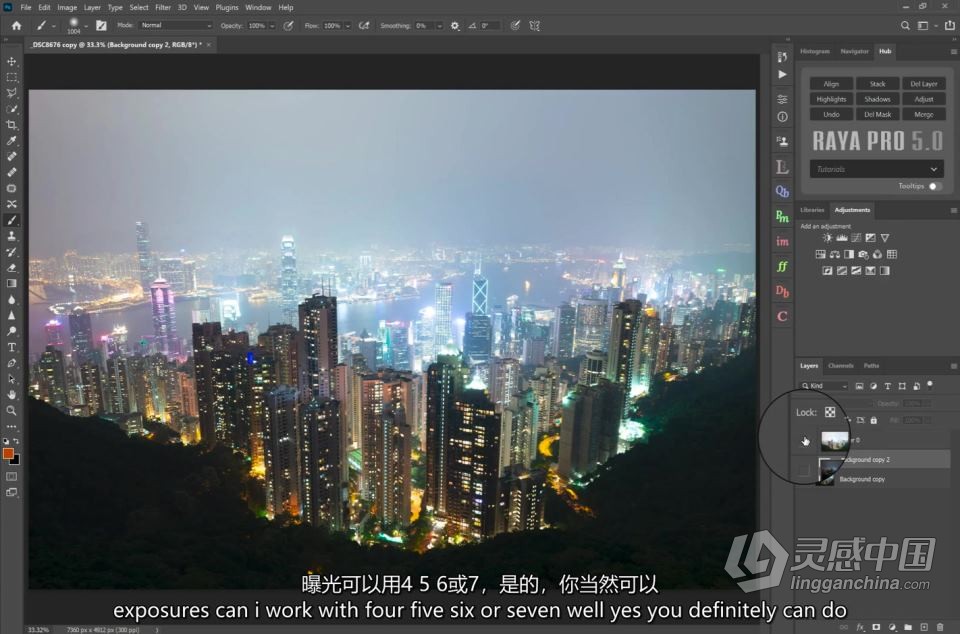Open the layer Kind filter dropdown

tap(825, 386)
